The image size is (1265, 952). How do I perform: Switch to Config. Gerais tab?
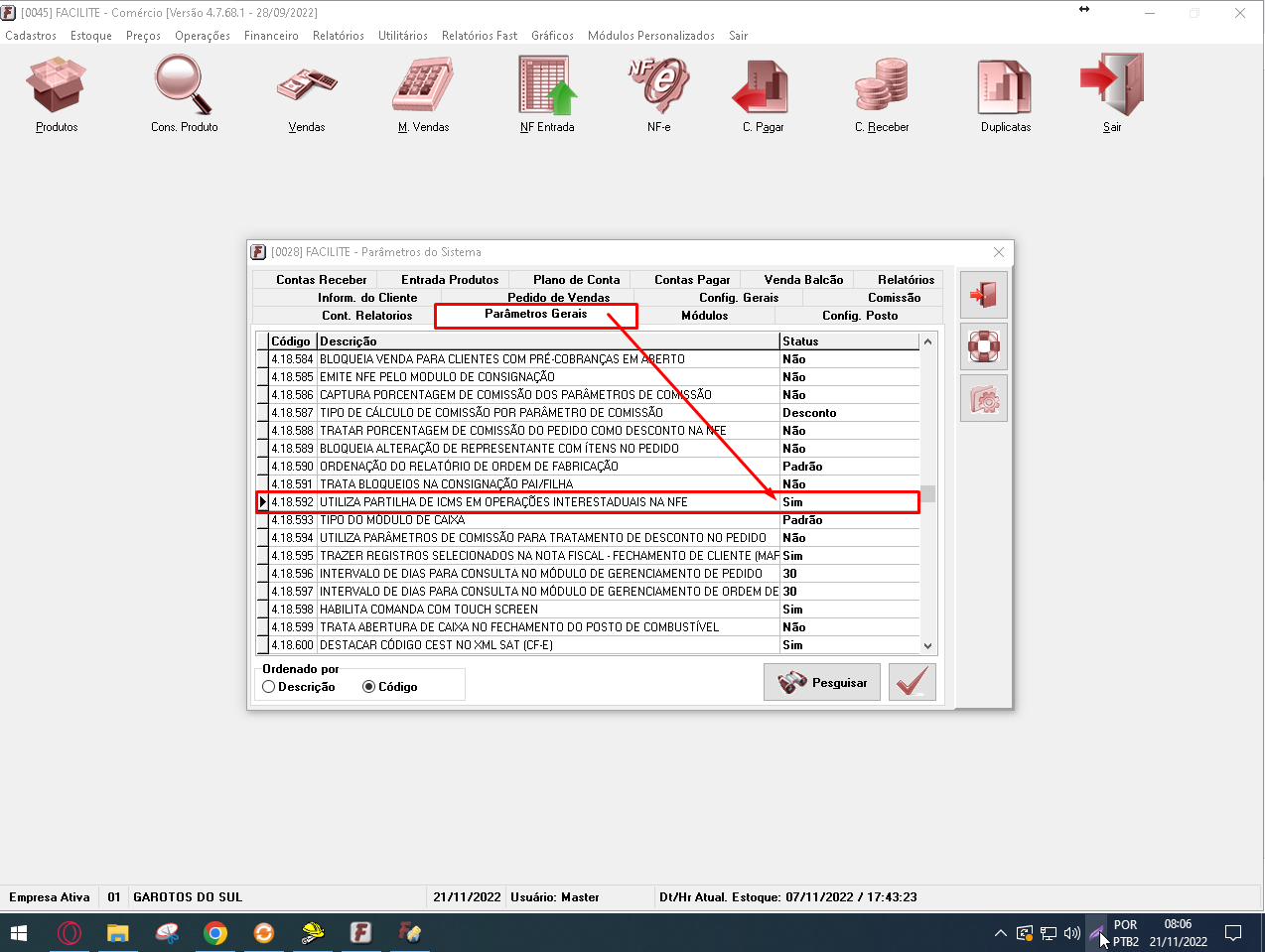pyautogui.click(x=739, y=298)
